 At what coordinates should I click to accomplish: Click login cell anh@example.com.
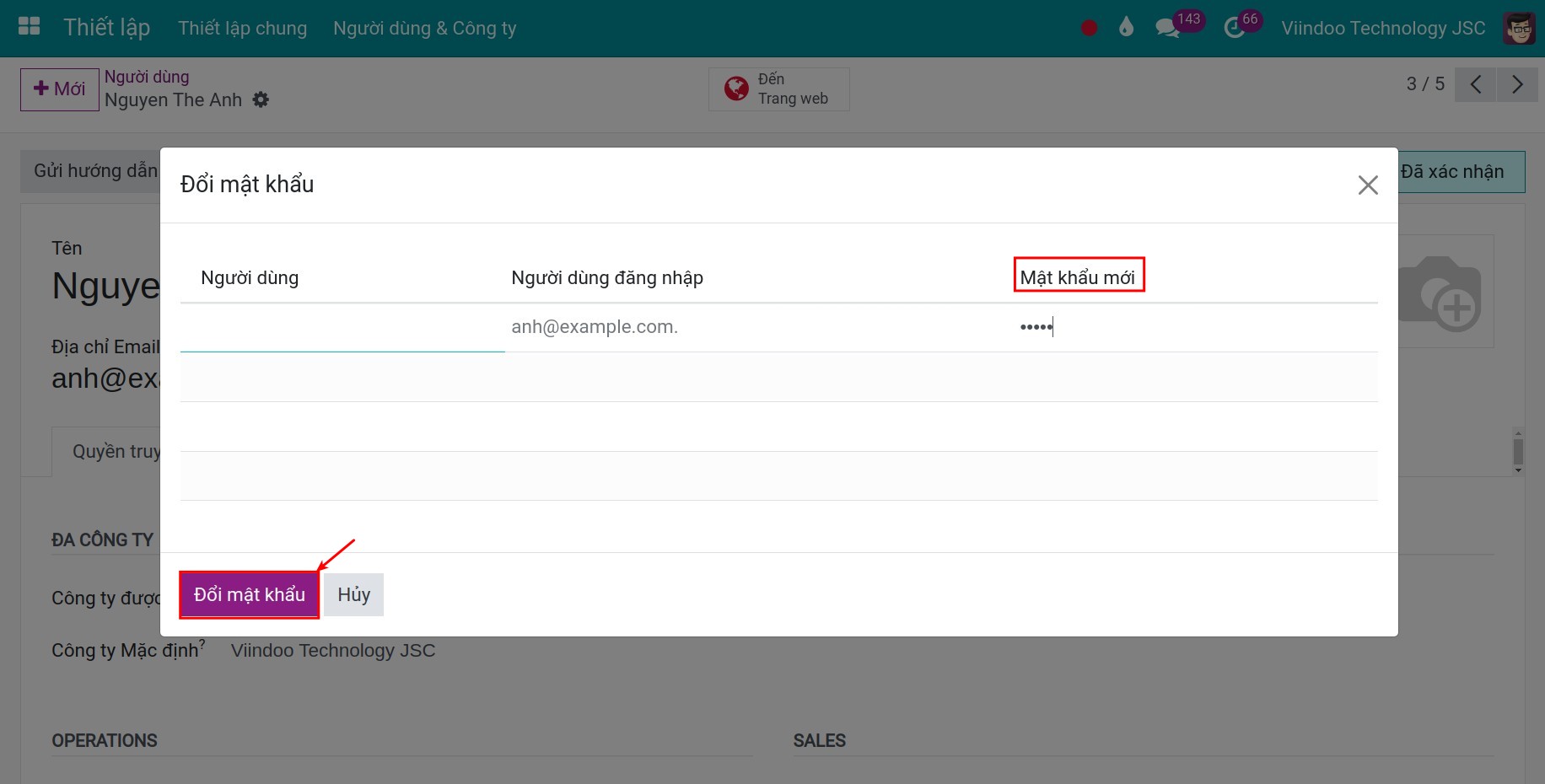point(595,327)
